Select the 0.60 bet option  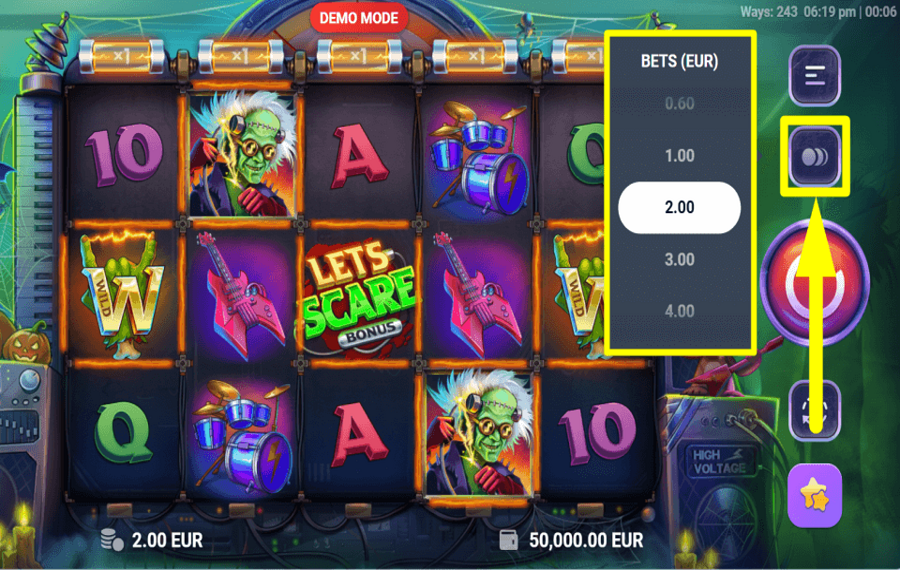(679, 104)
